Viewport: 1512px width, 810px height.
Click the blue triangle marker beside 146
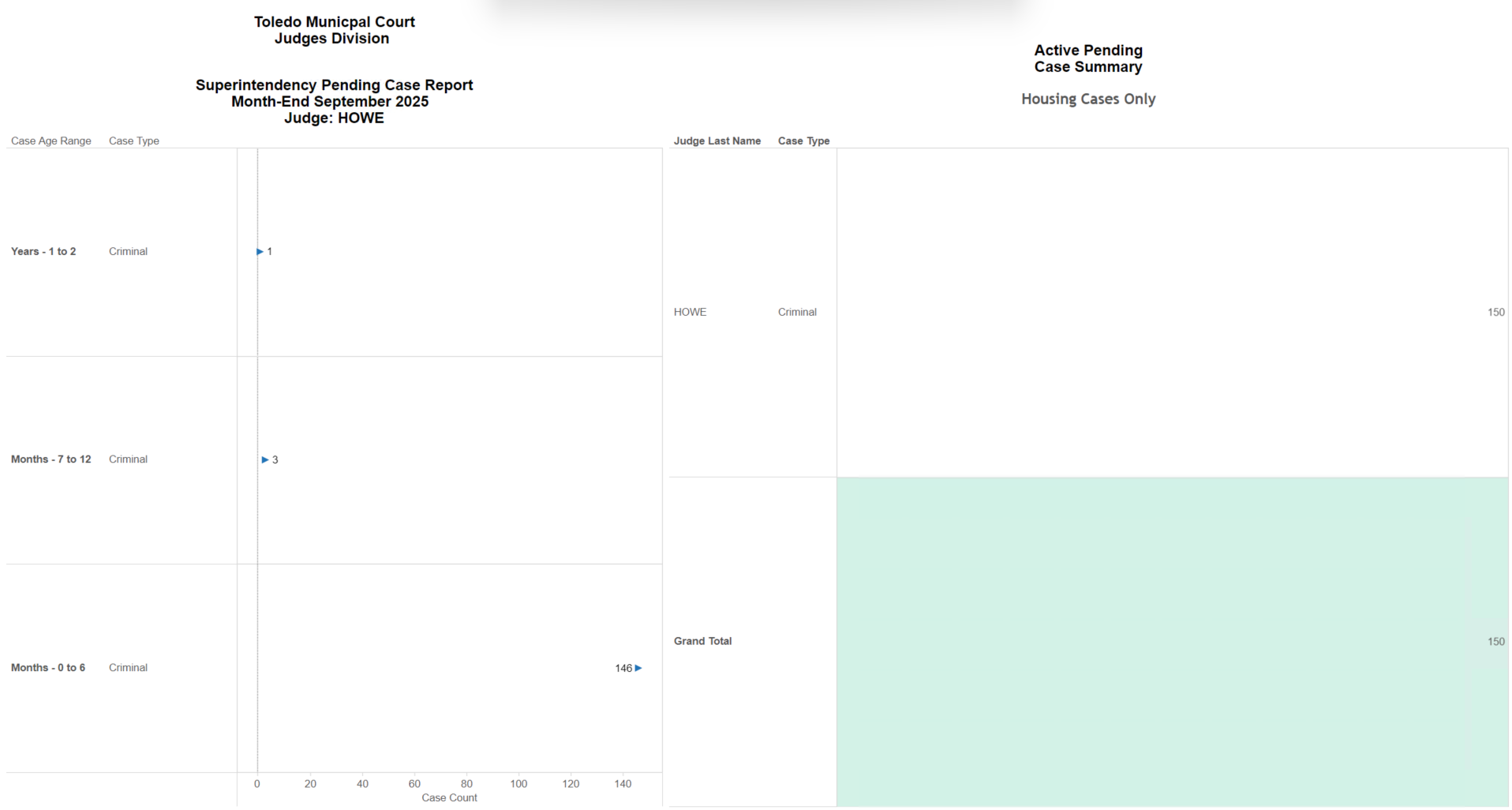[638, 668]
